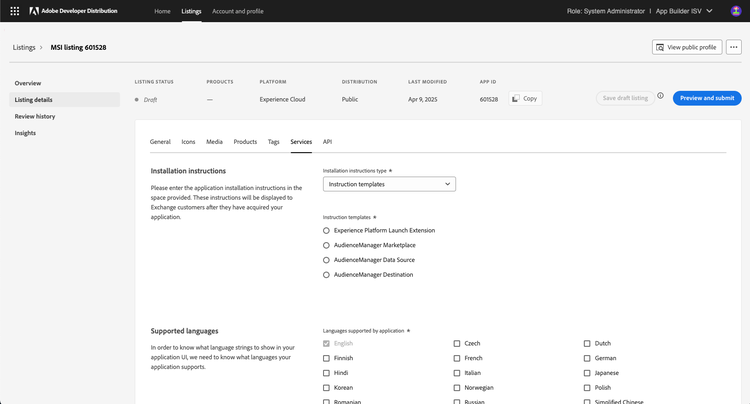This screenshot has height=404, width=750.
Task: Click the Copy app ID button
Action: point(525,98)
